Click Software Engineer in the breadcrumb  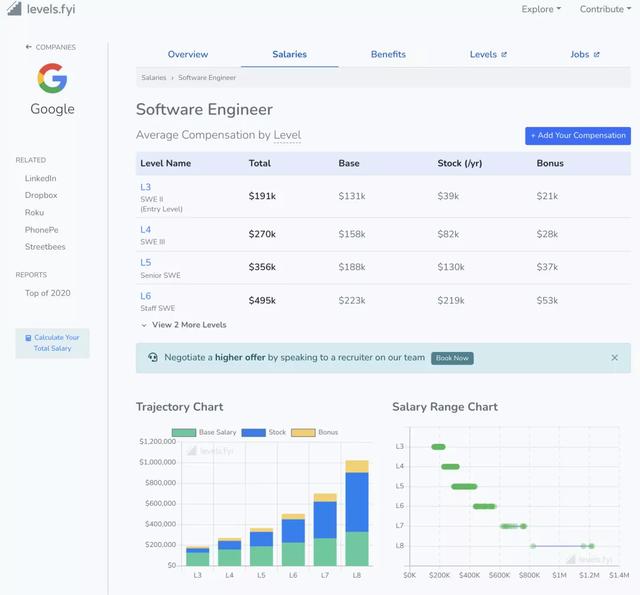pyautogui.click(x=207, y=78)
